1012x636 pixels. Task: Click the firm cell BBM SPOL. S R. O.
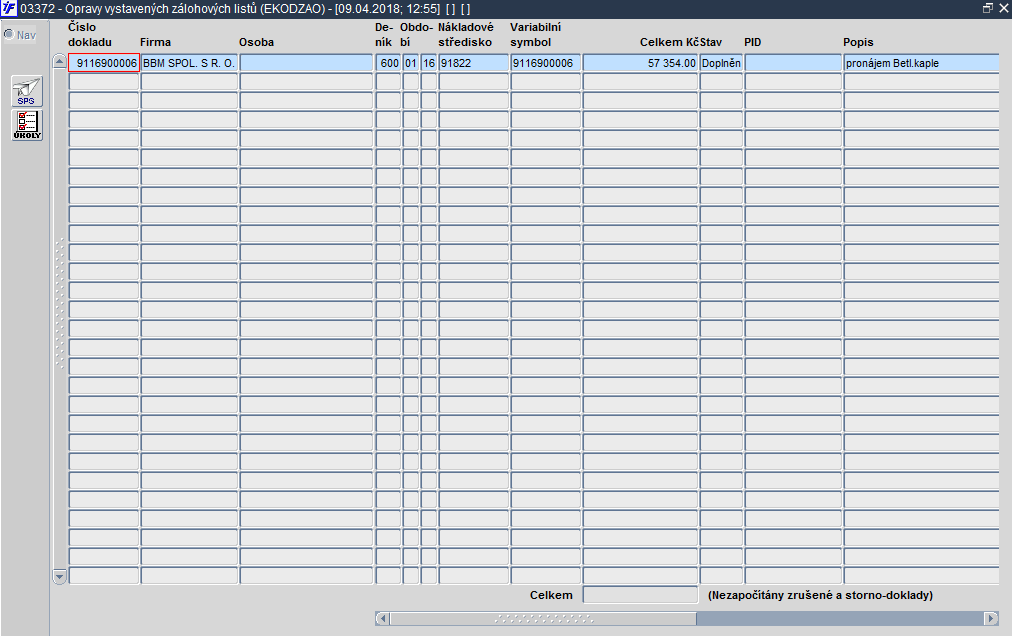[x=189, y=63]
